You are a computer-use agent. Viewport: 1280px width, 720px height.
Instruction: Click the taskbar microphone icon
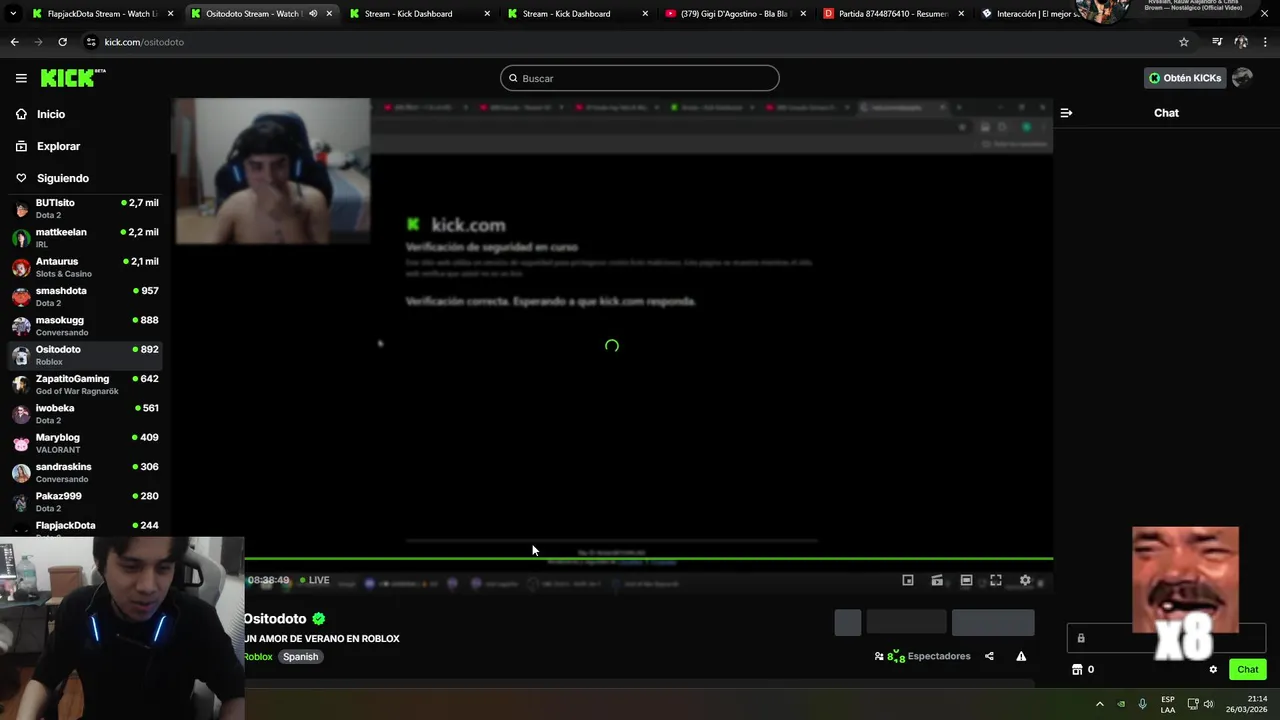coord(1142,704)
